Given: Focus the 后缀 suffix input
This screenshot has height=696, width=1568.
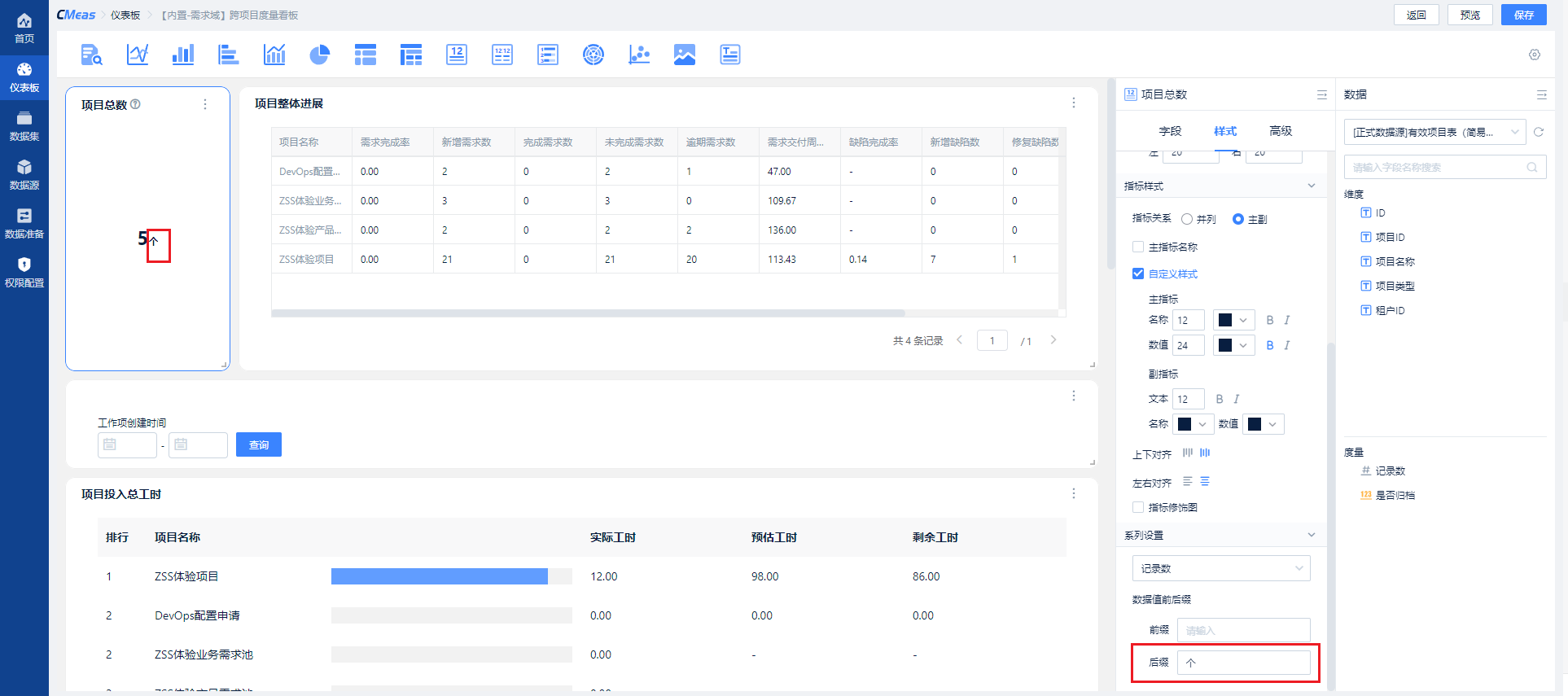Looking at the screenshot, I should point(1244,663).
